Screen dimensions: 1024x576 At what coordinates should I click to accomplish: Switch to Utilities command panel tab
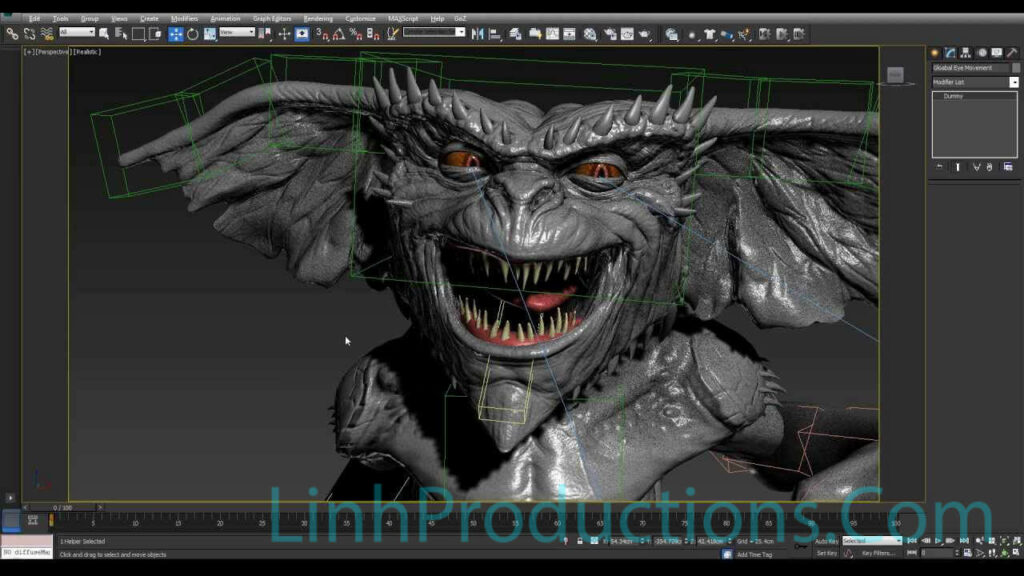coord(1012,53)
